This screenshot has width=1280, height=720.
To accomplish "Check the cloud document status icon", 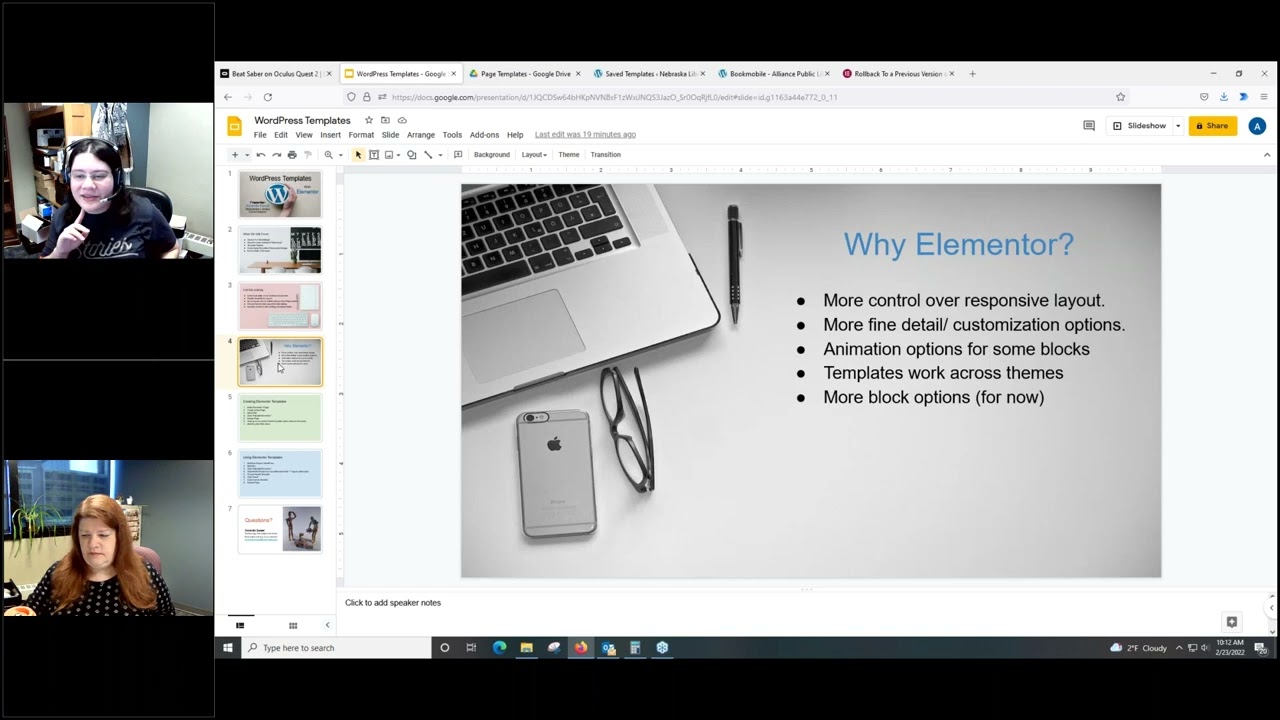I will pyautogui.click(x=402, y=120).
